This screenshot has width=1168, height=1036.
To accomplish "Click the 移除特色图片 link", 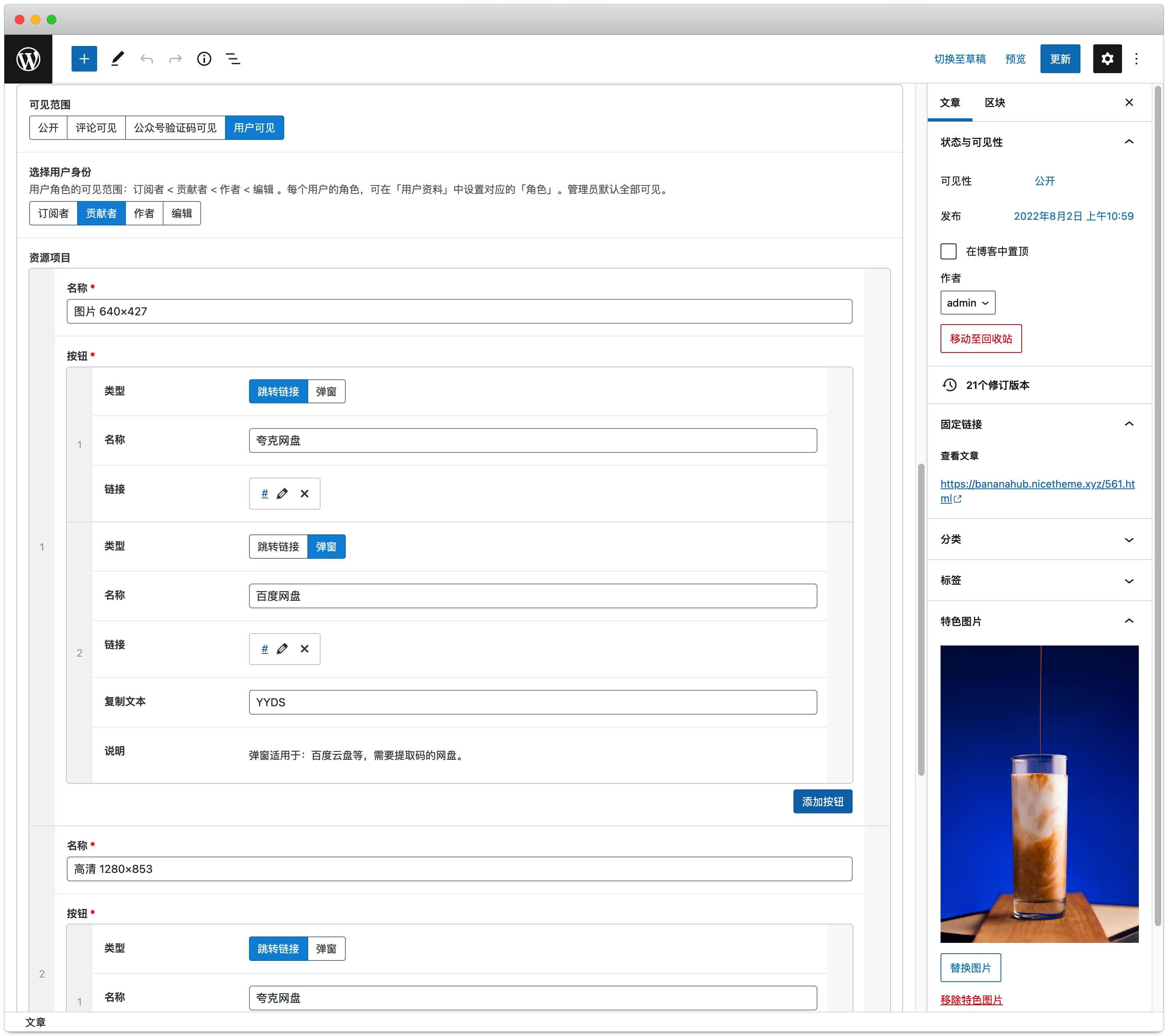I will [x=971, y=1000].
